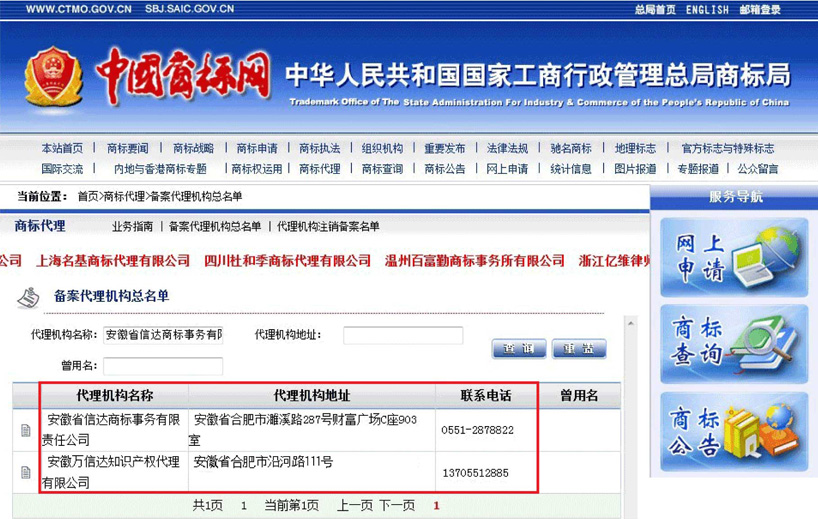The height and width of the screenshot is (519, 818).
Task: Click the scrollbar up arrow beside list
Action: coord(630,324)
